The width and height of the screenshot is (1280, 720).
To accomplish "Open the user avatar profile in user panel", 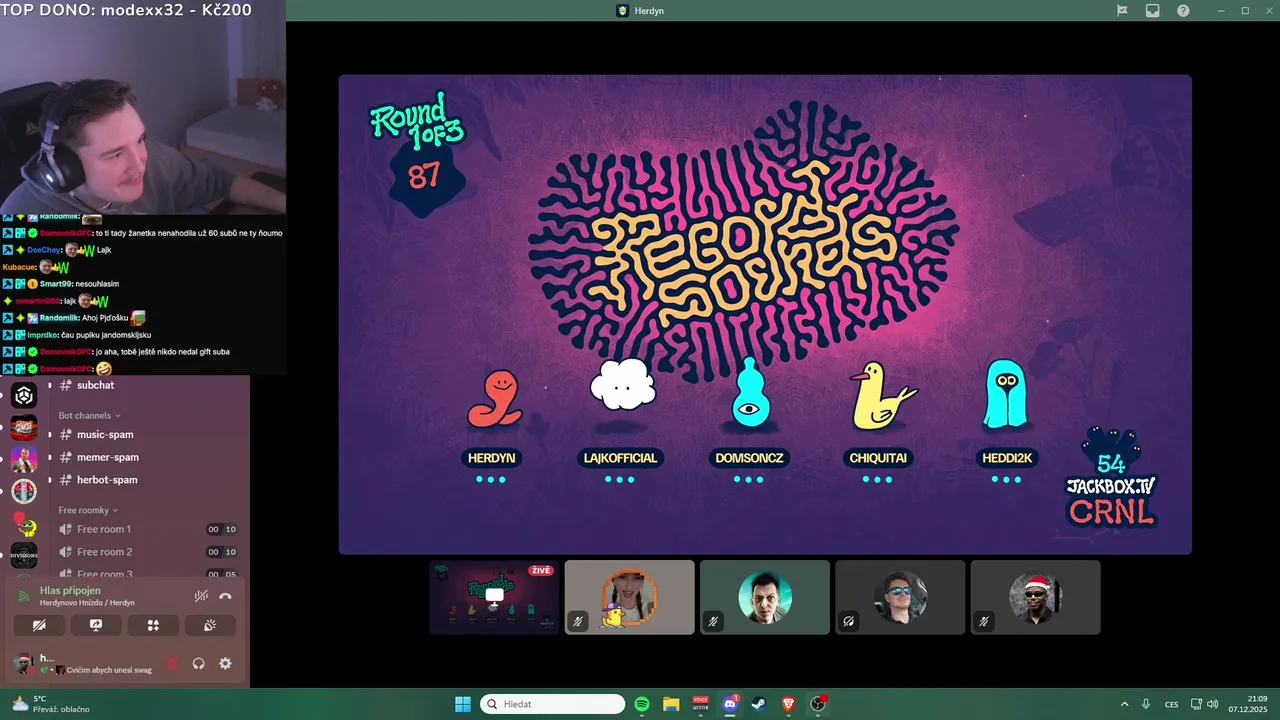I will point(22,663).
